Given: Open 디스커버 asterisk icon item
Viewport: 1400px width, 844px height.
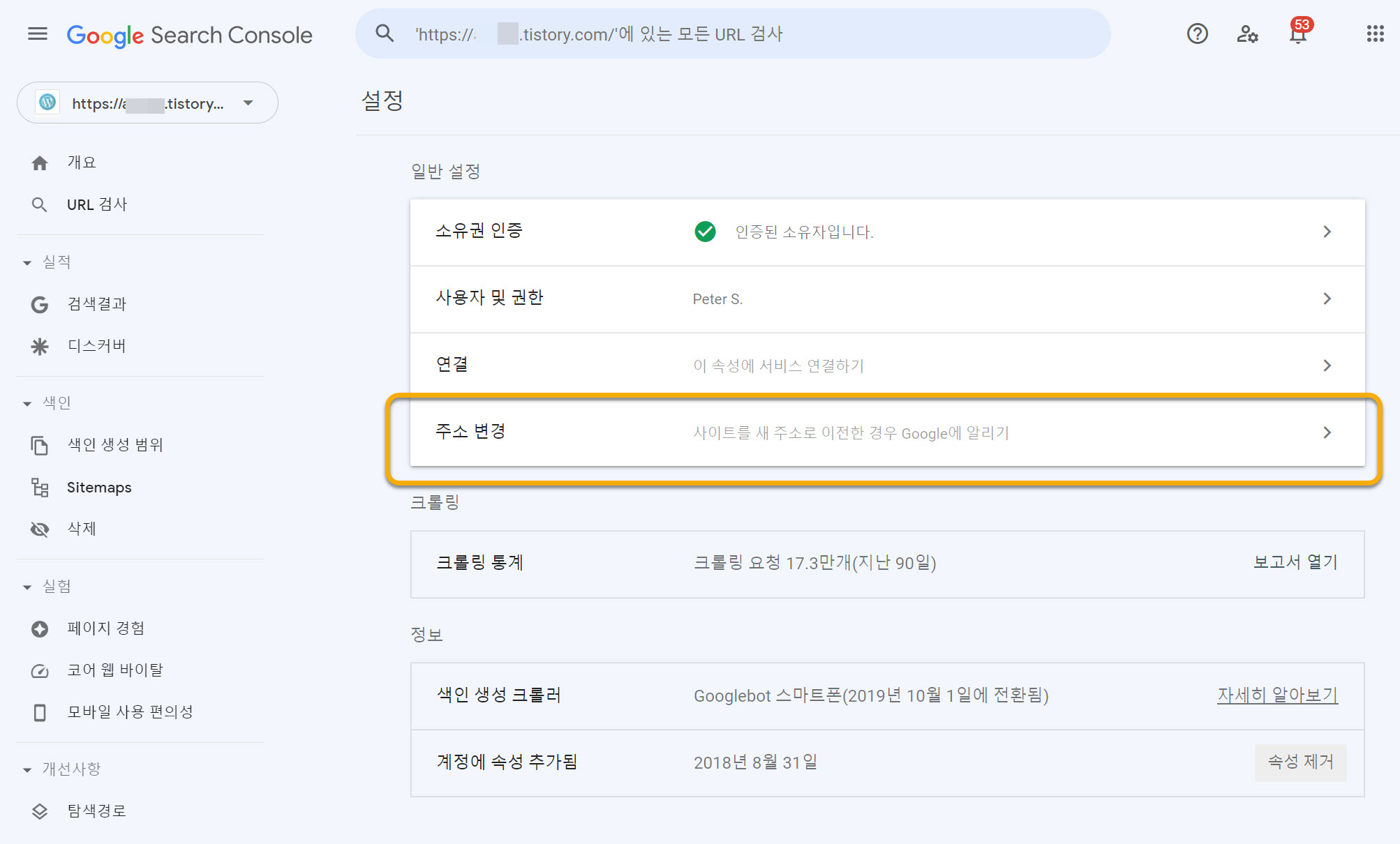Looking at the screenshot, I should tap(40, 346).
